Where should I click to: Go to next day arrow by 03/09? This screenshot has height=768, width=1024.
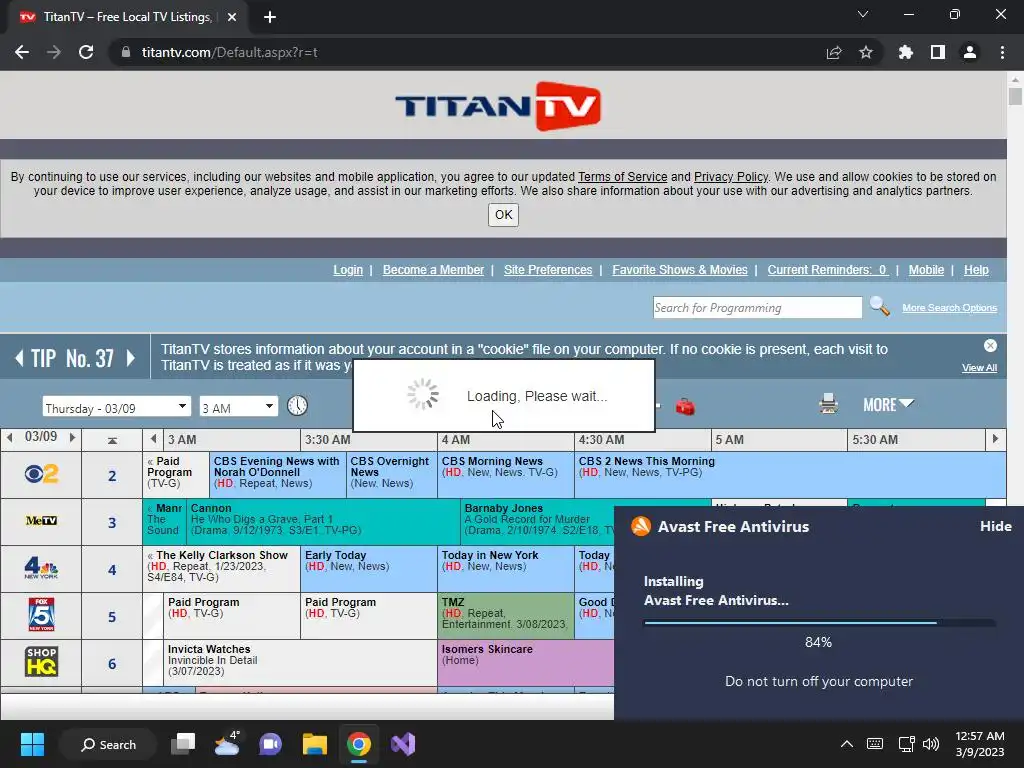coord(72,437)
